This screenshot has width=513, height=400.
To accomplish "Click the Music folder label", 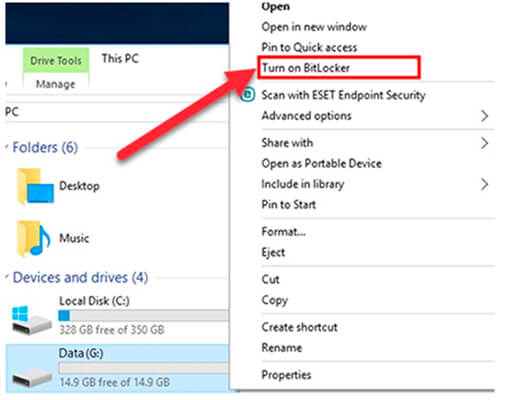I will (74, 238).
